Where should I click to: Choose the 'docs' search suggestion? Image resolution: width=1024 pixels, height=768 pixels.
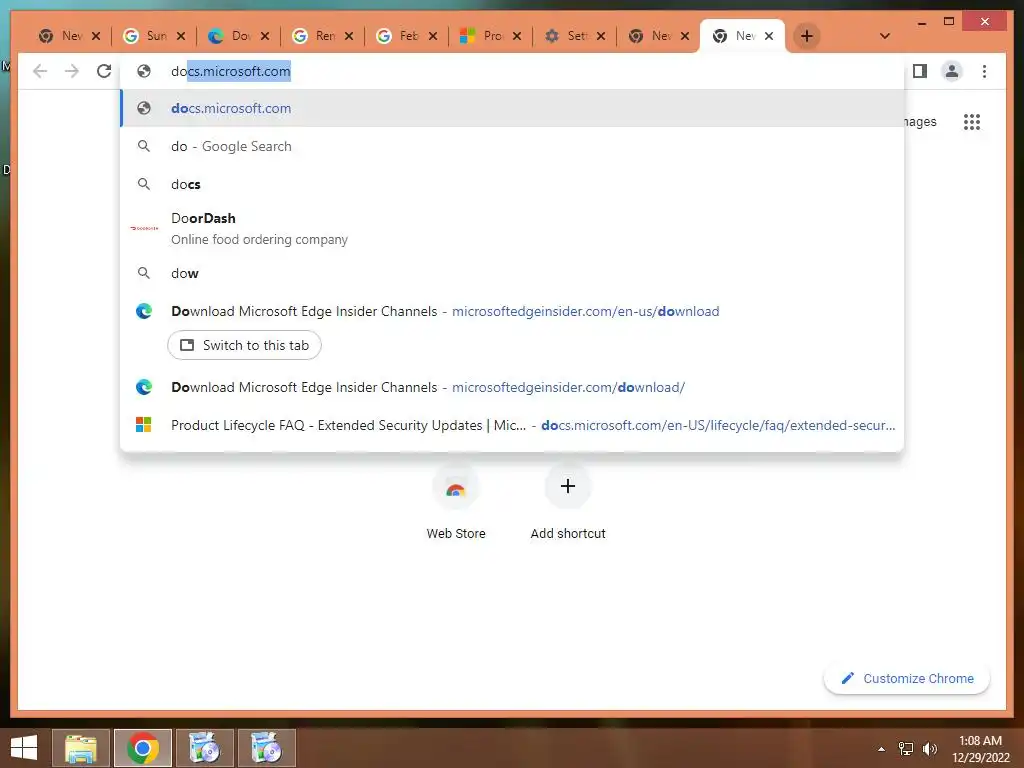pos(512,184)
